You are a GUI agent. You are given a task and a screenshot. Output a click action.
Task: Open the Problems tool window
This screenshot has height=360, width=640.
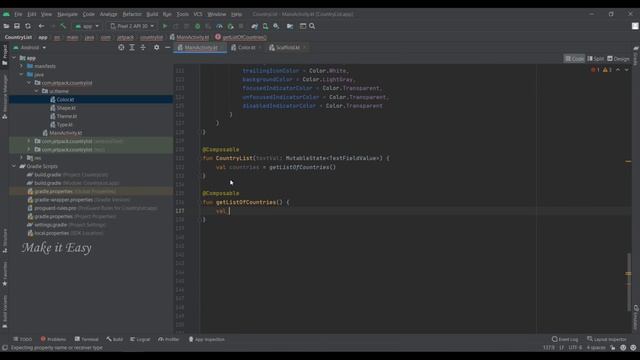[53, 339]
